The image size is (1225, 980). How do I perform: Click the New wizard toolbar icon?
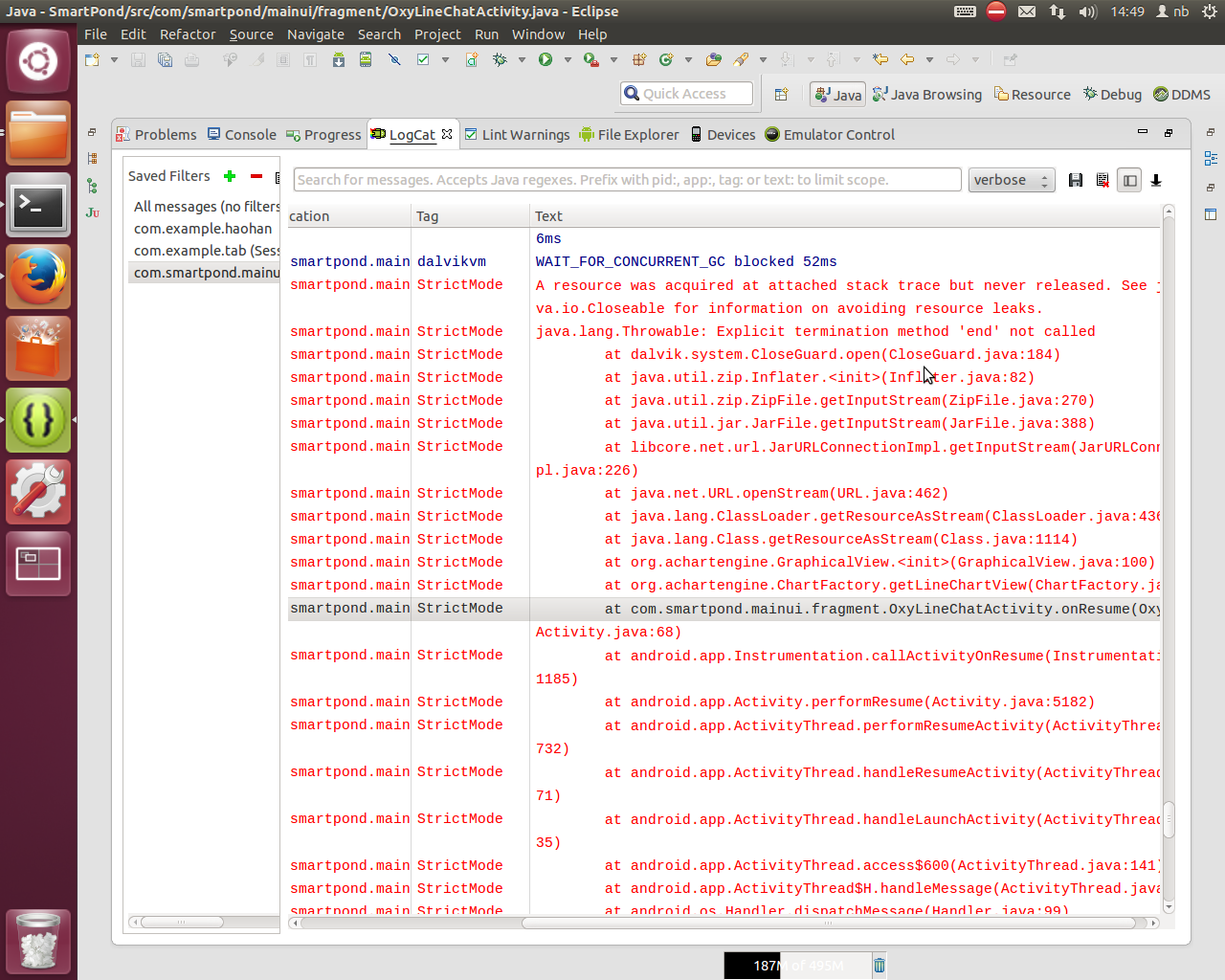coord(93,59)
